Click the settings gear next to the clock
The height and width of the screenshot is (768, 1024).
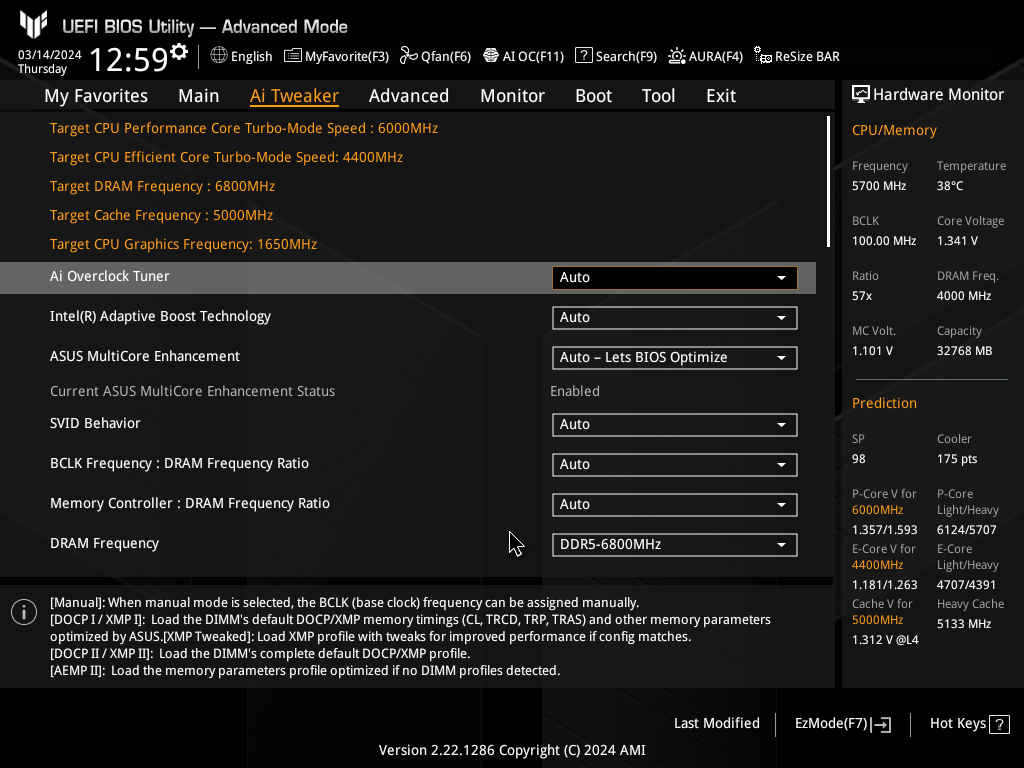179,52
